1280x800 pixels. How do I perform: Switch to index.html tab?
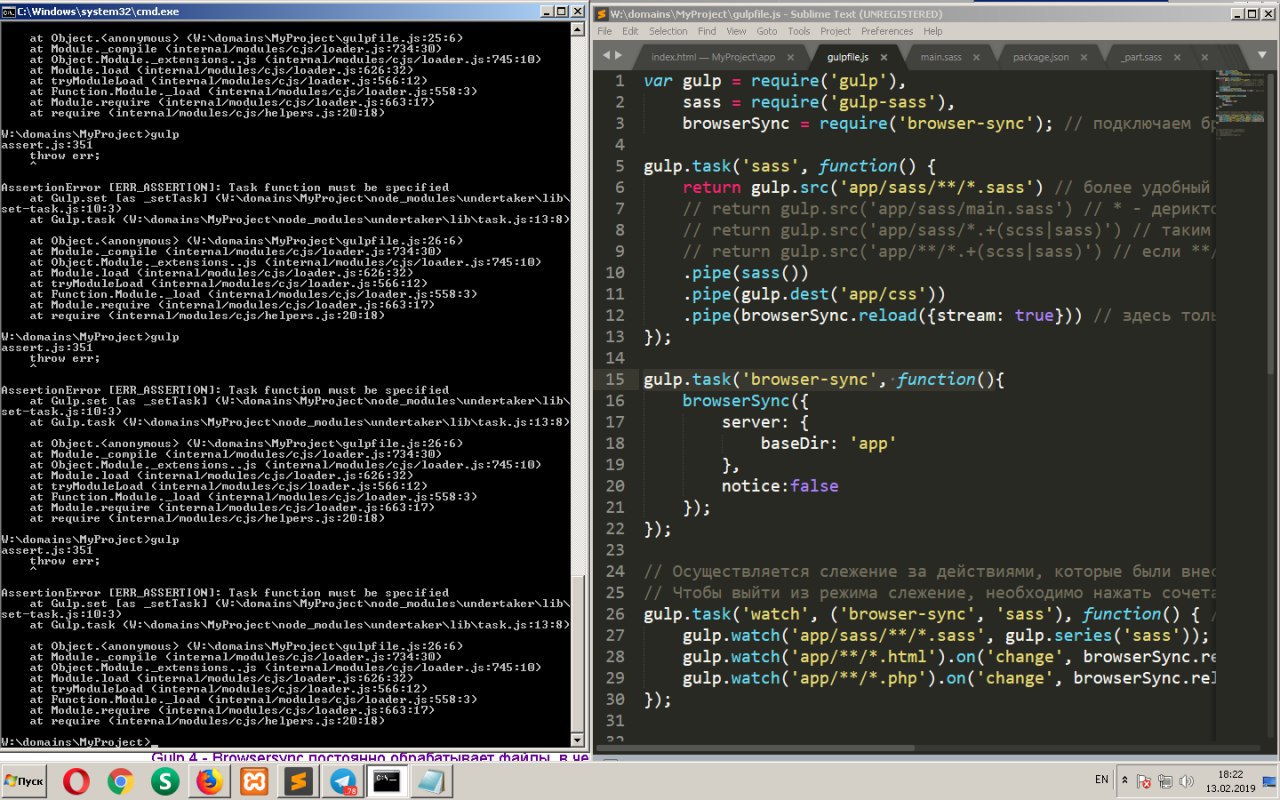713,57
